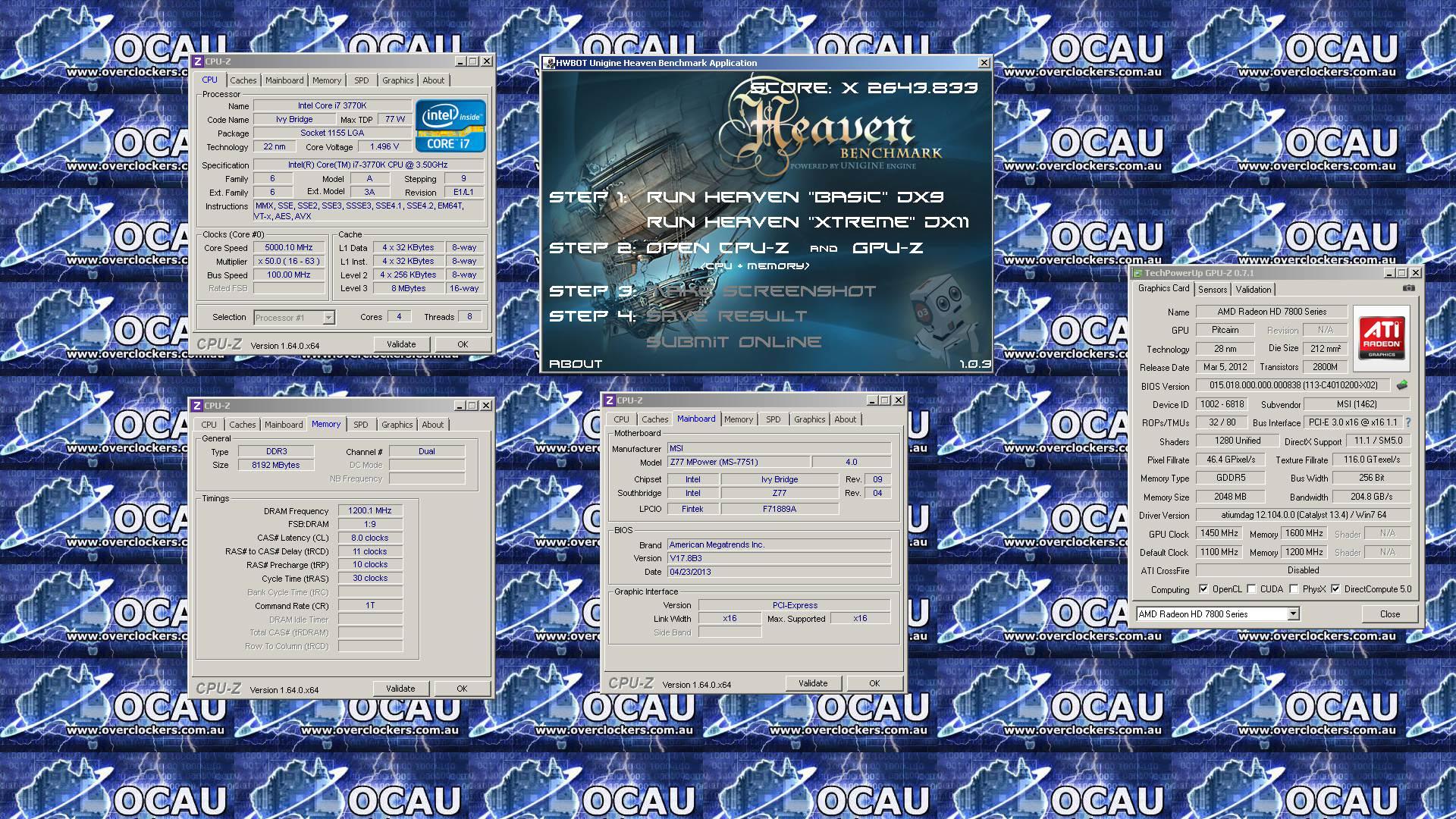Switch to Validation tab in GPU-Z
The height and width of the screenshot is (819, 1456).
click(1253, 290)
